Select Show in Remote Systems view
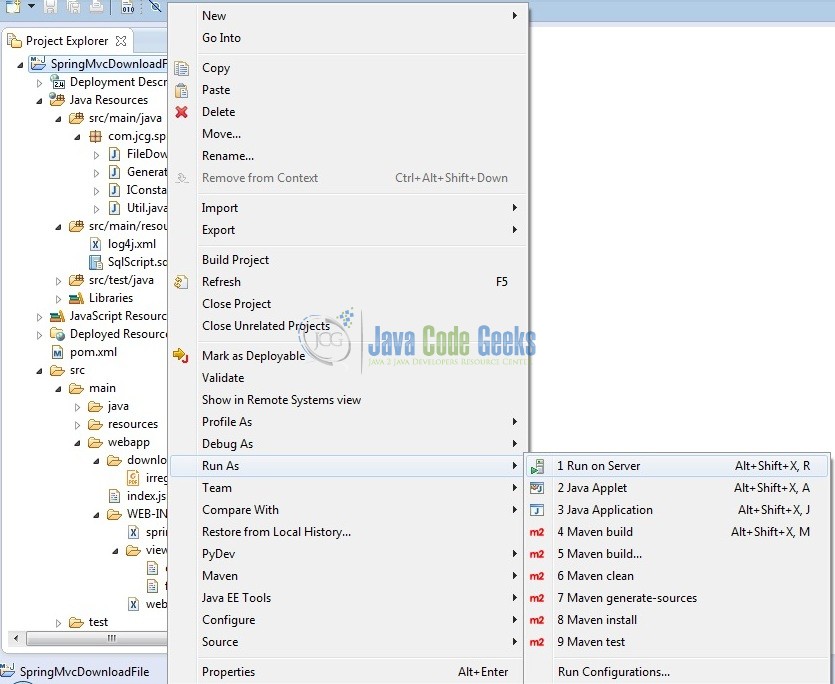The image size is (835, 684). pos(348,400)
